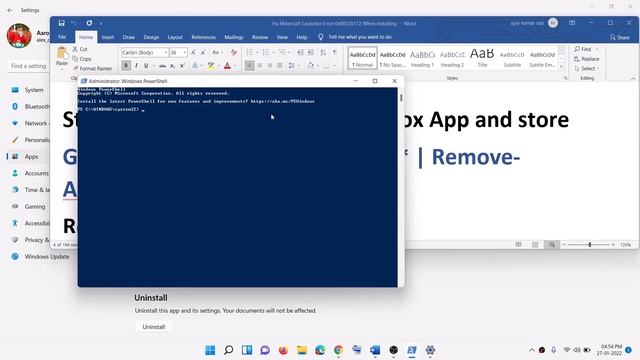The height and width of the screenshot is (360, 640).
Task: Collapse the Word ribbon using the chevron
Action: tap(633, 78)
